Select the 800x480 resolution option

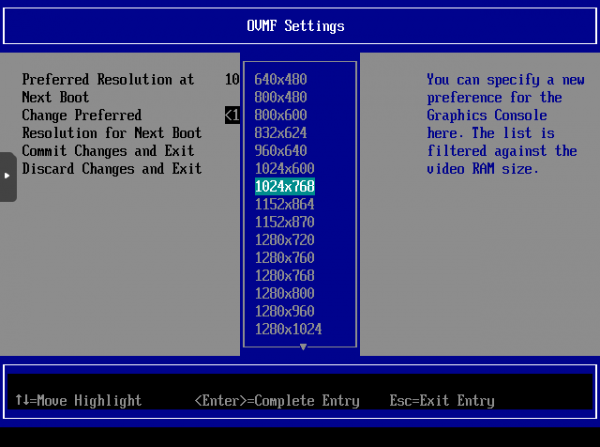[280, 97]
